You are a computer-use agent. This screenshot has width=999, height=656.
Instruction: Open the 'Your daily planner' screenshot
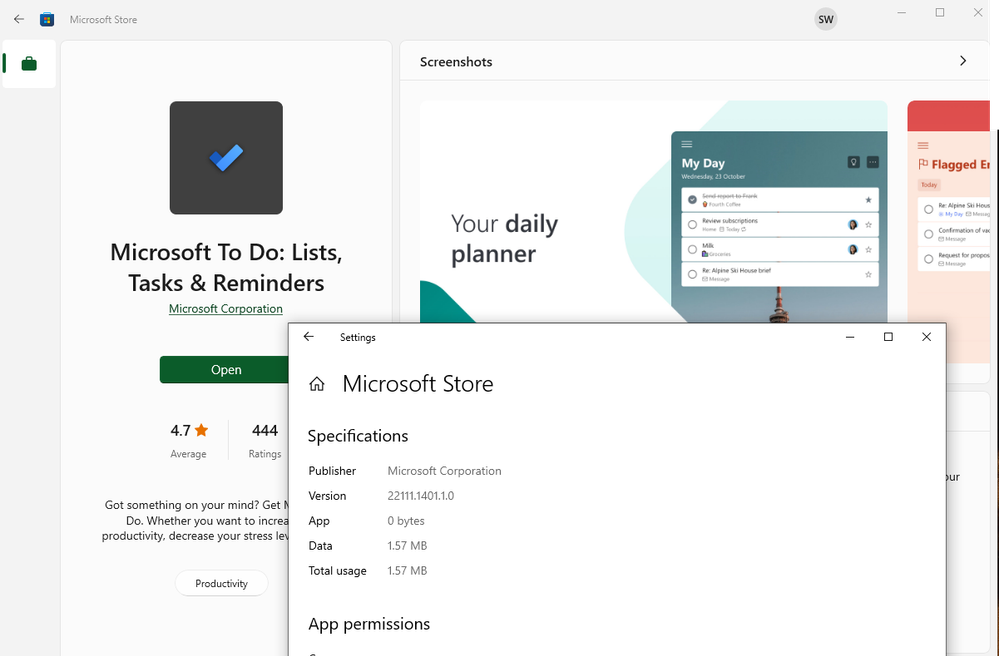tap(653, 211)
